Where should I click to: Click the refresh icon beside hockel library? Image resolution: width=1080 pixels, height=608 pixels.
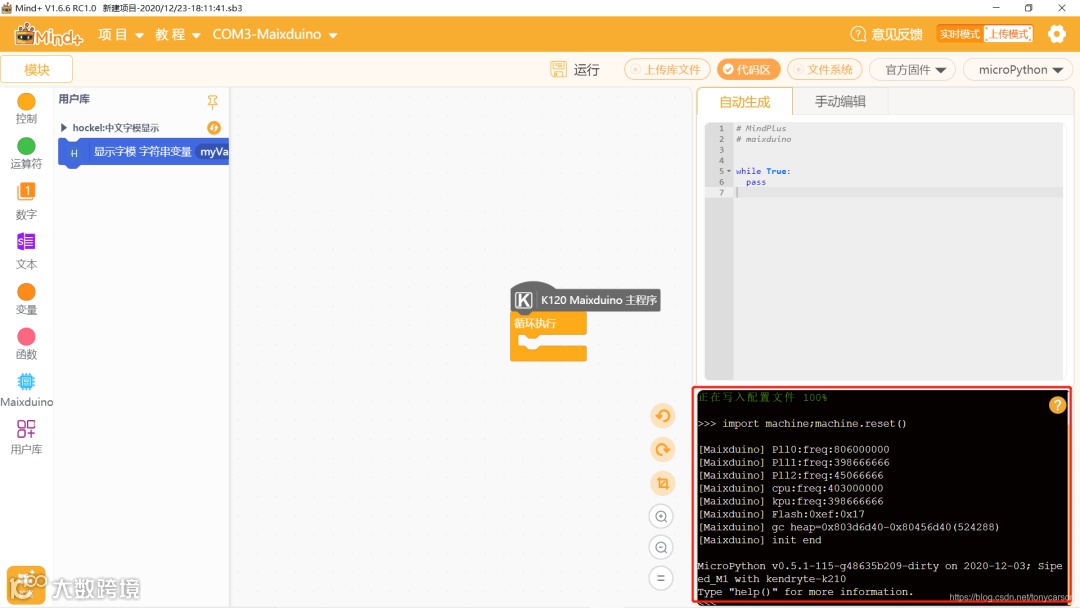click(x=214, y=127)
